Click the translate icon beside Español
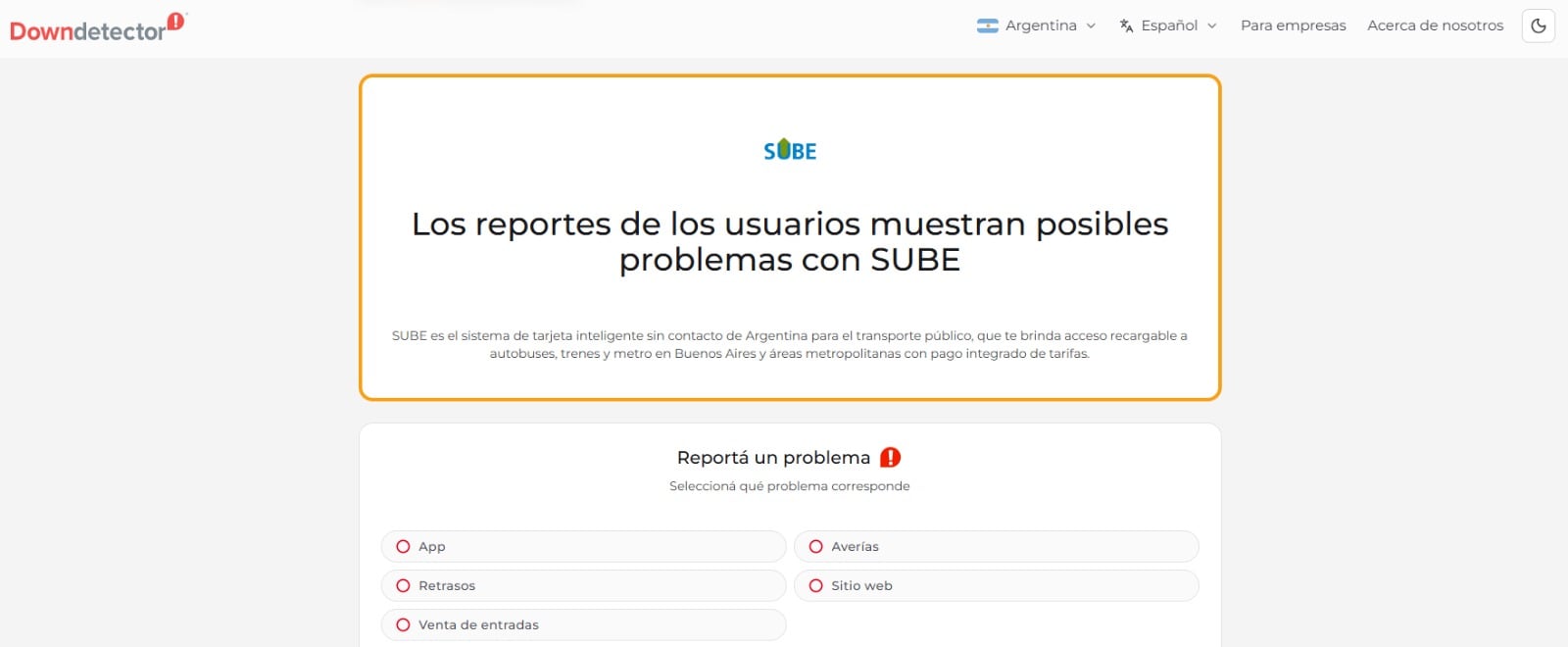The height and width of the screenshot is (647, 1568). click(1127, 25)
